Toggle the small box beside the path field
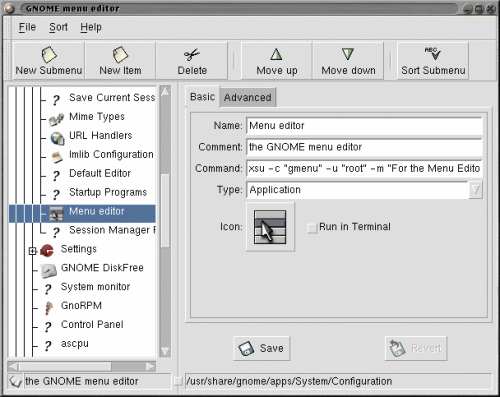The height and width of the screenshot is (397, 500). (x=179, y=381)
